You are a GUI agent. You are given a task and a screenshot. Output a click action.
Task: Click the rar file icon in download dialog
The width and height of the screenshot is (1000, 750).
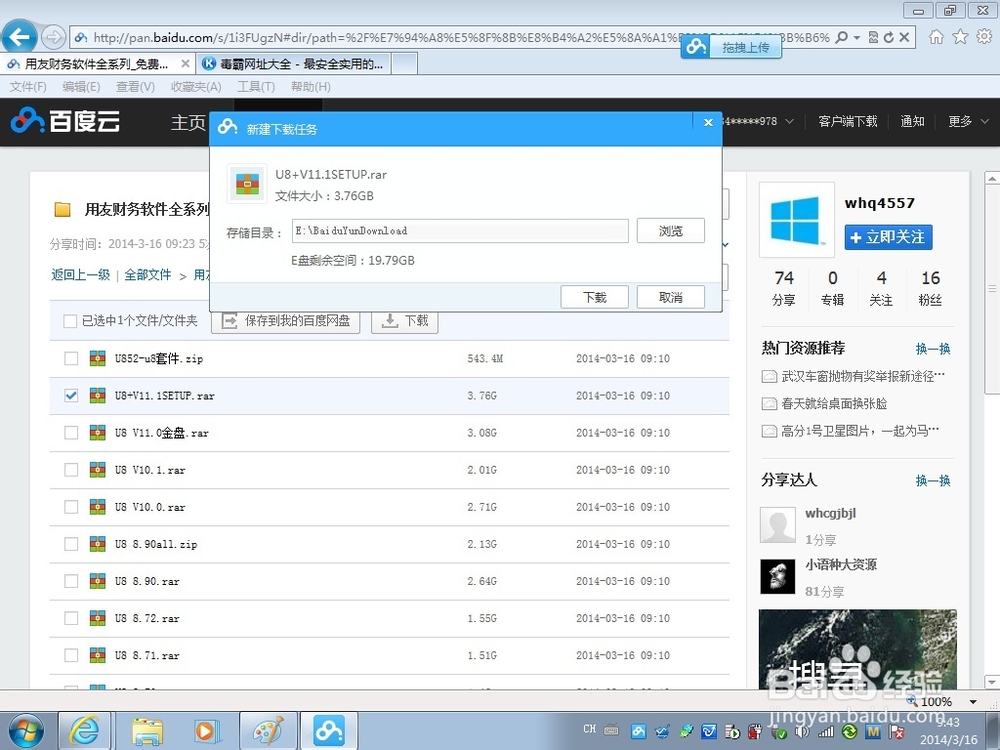click(x=247, y=184)
